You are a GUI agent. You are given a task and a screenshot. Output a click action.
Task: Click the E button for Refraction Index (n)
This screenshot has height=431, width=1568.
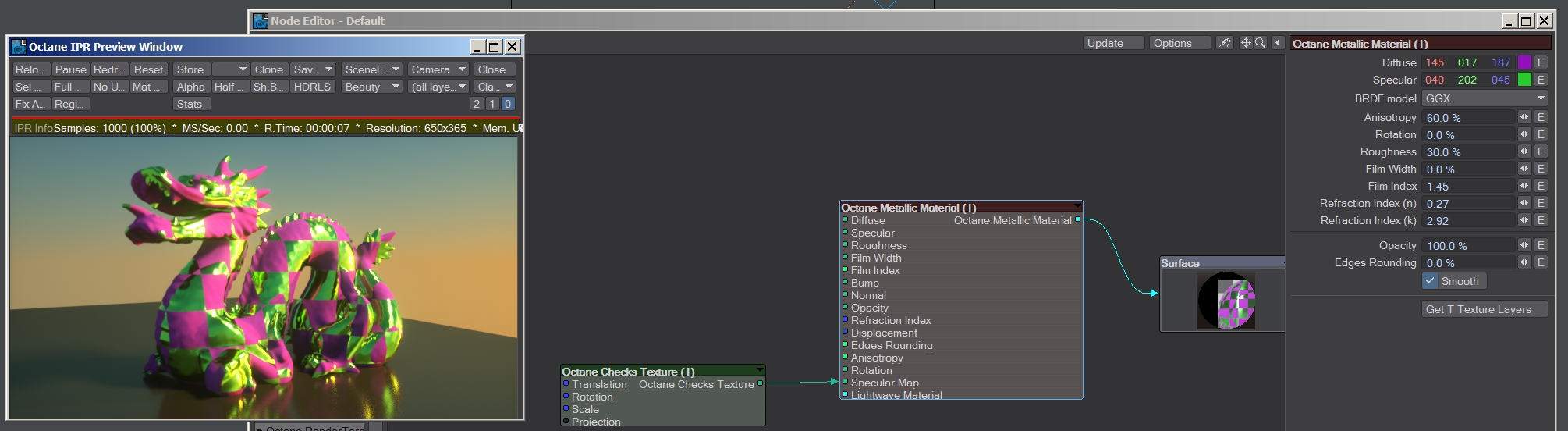tap(1541, 203)
